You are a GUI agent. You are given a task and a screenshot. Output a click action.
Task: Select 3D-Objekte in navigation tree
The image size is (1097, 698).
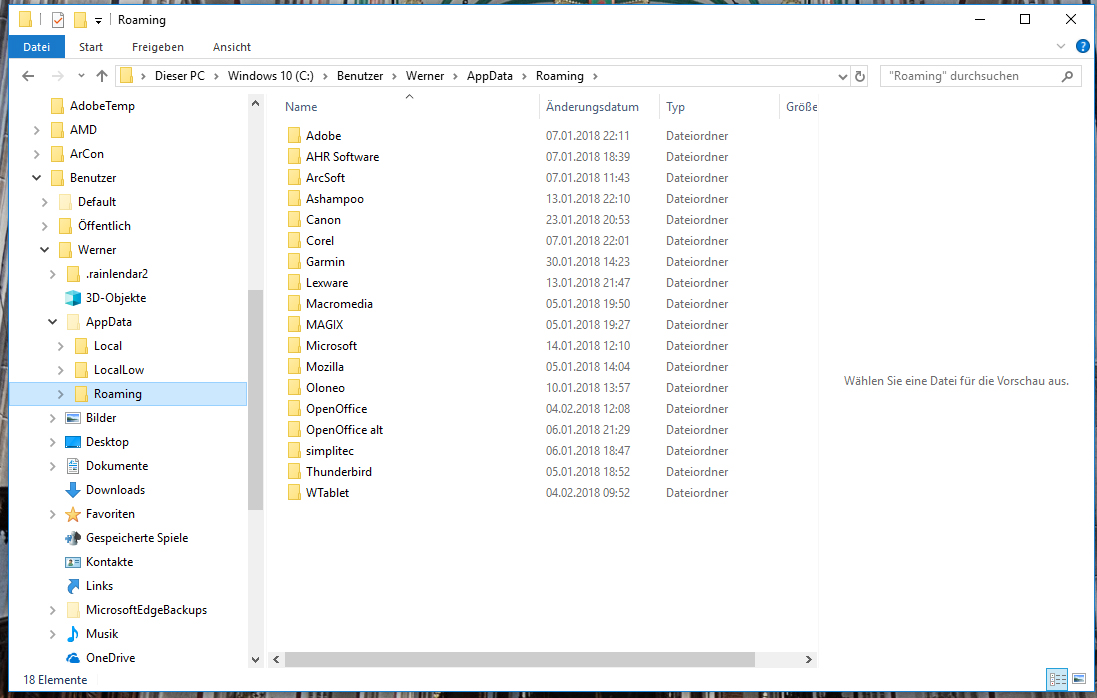pyautogui.click(x=115, y=298)
